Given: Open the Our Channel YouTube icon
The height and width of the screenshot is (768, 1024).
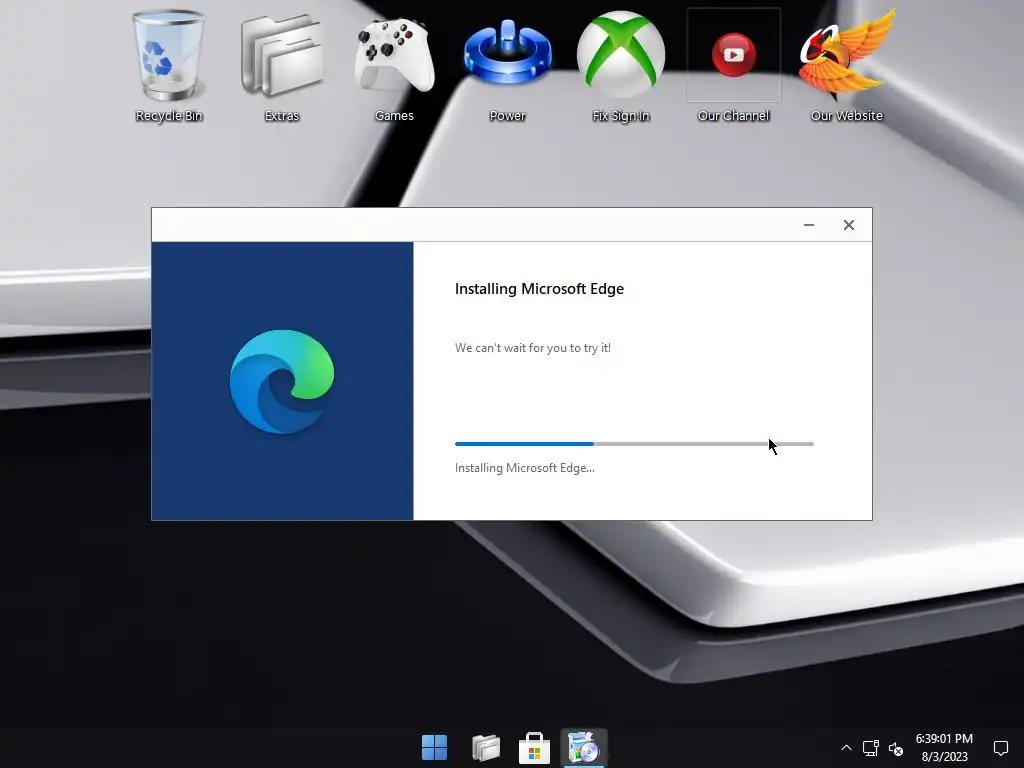Looking at the screenshot, I should (x=733, y=65).
